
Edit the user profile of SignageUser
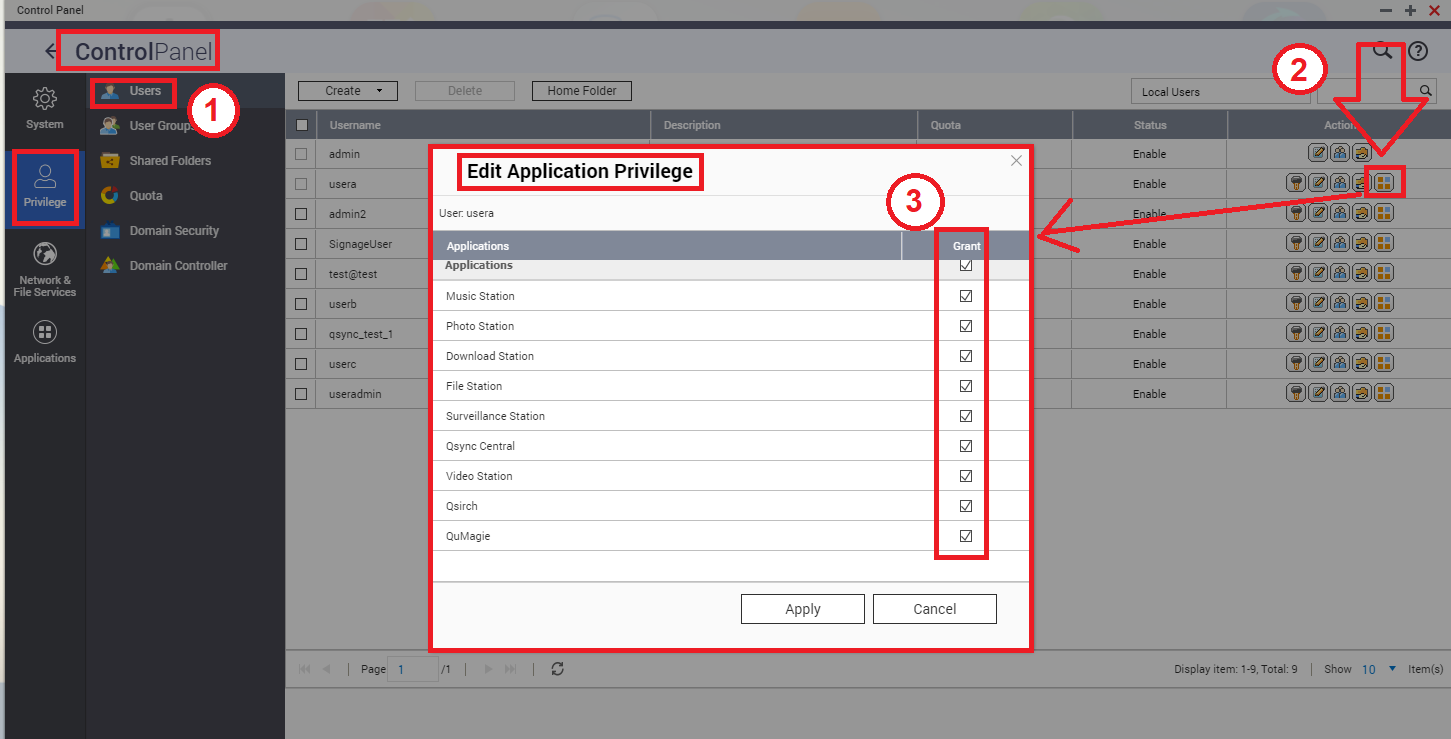click(1318, 242)
